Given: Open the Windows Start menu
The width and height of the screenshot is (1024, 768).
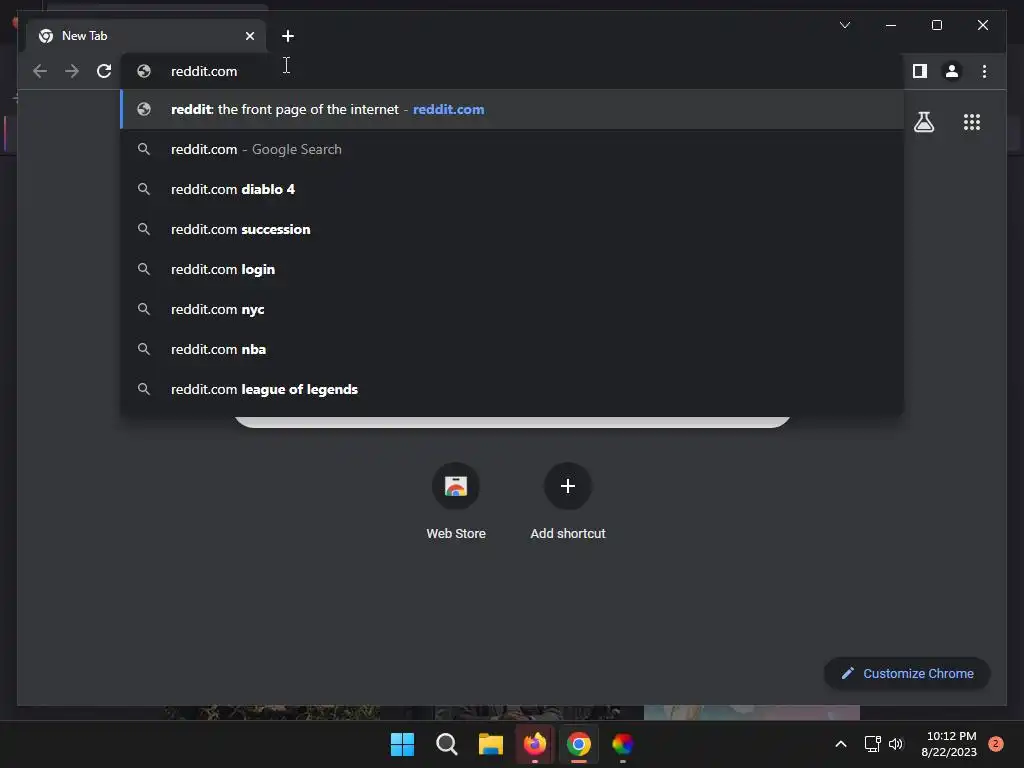Looking at the screenshot, I should [402, 744].
